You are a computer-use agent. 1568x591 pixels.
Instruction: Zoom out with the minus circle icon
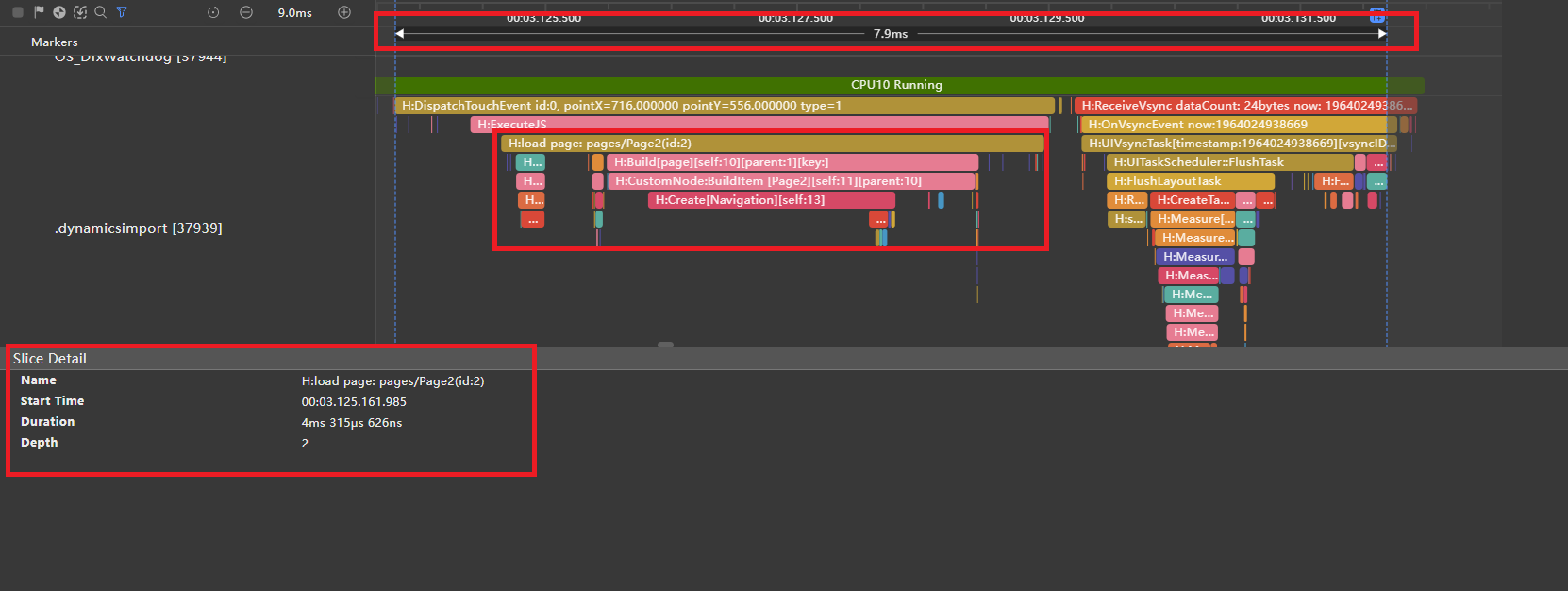[246, 12]
